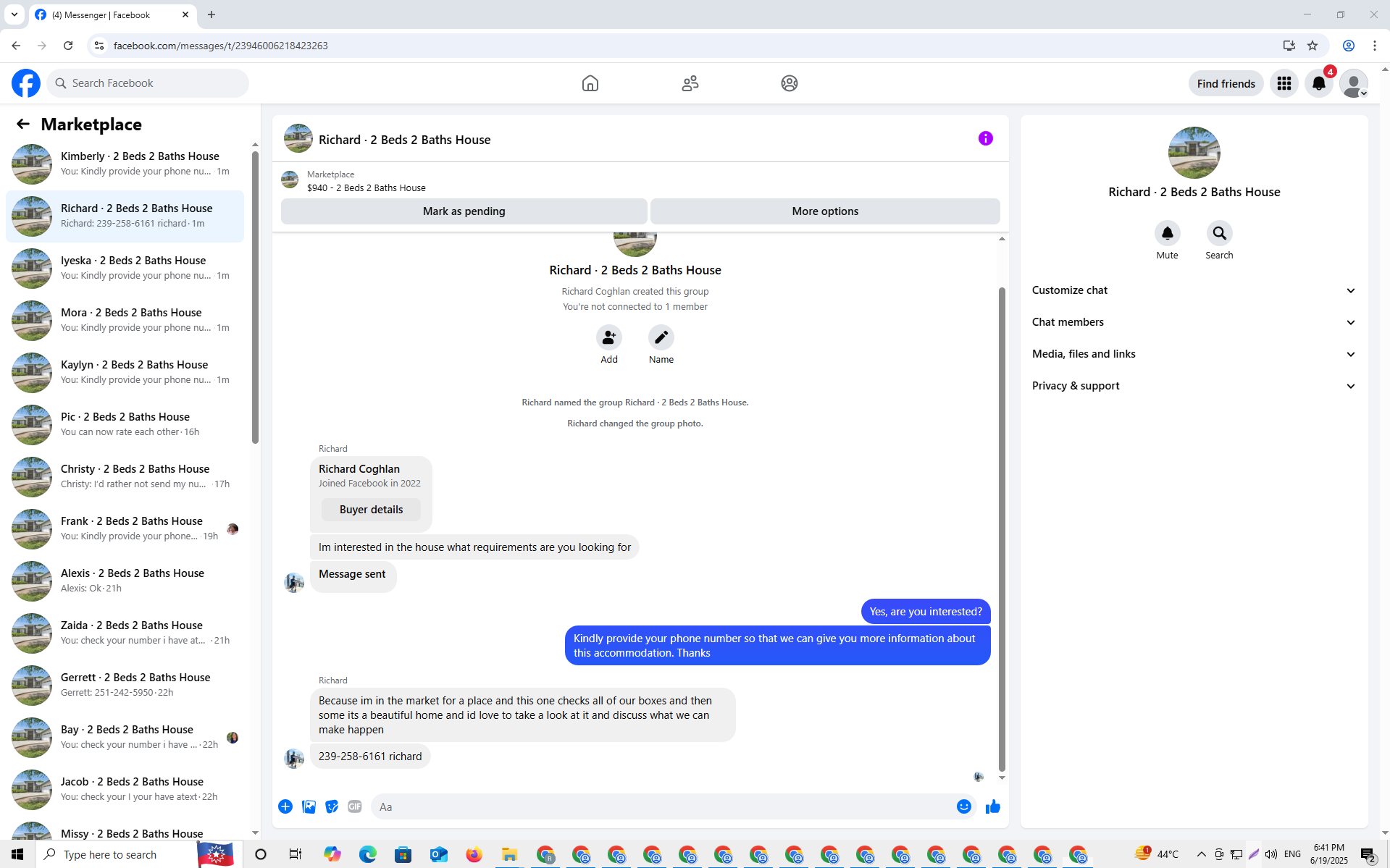Open Christy's 2 Beds 2 Baths conversation
The width and height of the screenshot is (1390, 868).
pyautogui.click(x=125, y=477)
